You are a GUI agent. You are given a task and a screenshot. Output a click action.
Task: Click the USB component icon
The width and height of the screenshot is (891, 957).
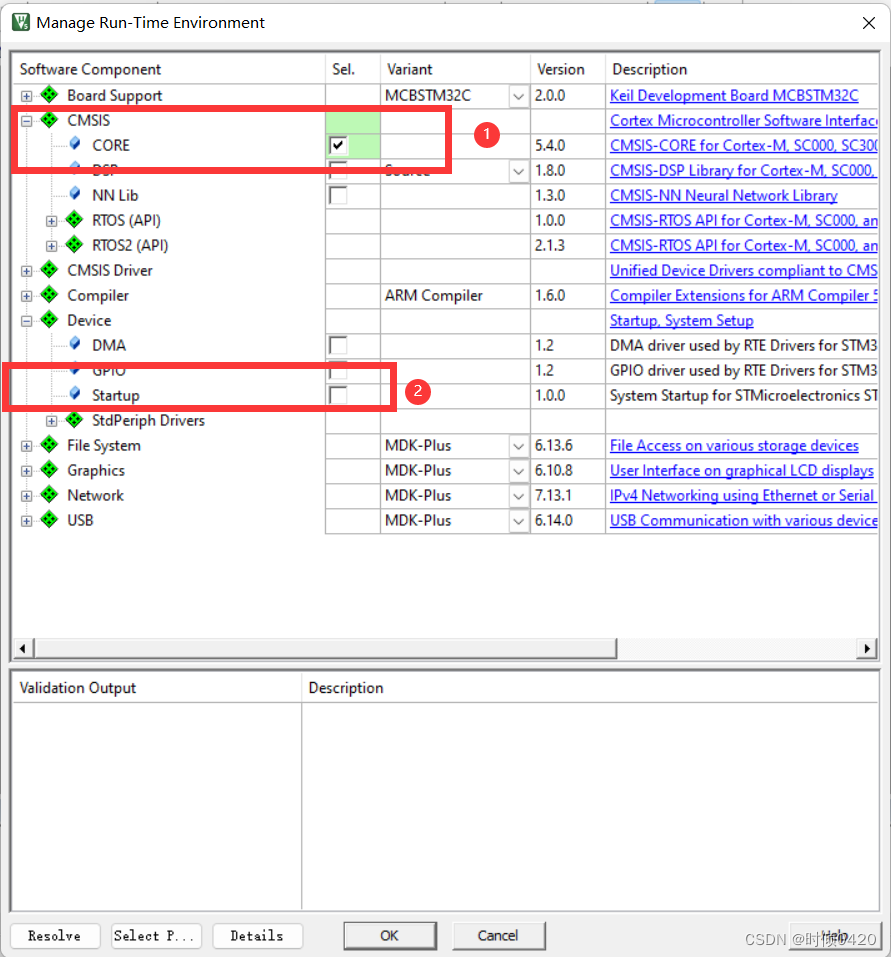(49, 519)
